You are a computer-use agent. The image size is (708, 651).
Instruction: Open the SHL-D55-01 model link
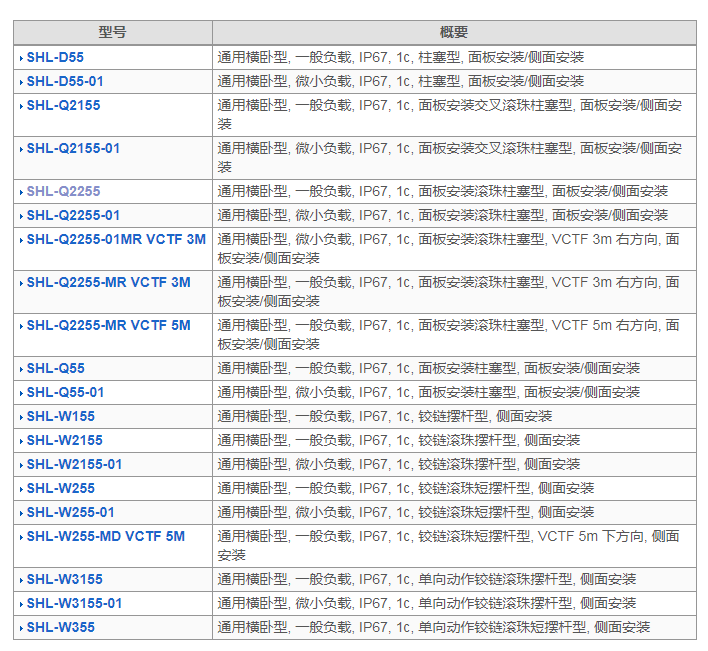(65, 81)
